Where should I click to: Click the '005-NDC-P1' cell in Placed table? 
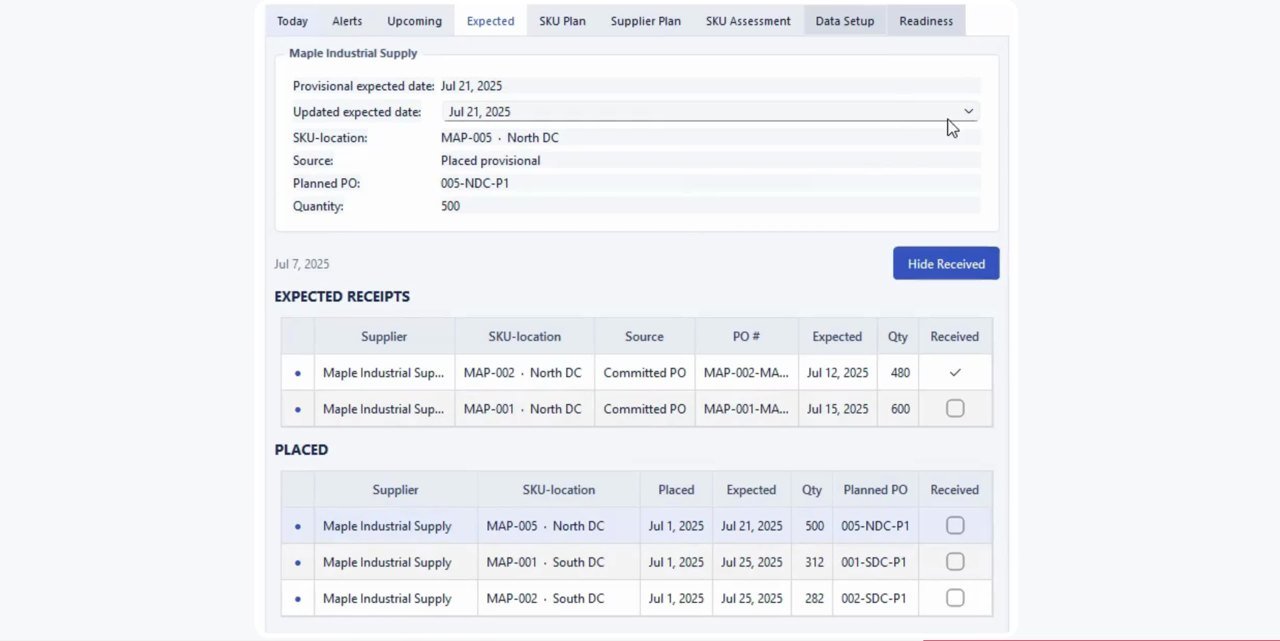click(x=875, y=526)
